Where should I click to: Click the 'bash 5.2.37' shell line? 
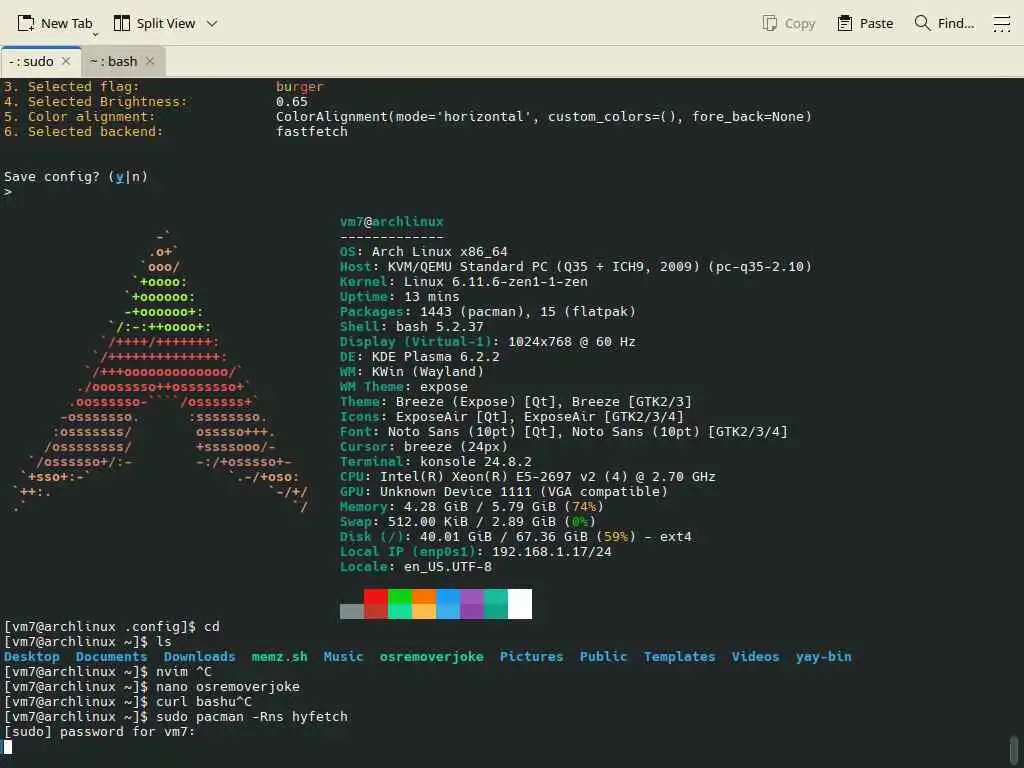(x=440, y=327)
